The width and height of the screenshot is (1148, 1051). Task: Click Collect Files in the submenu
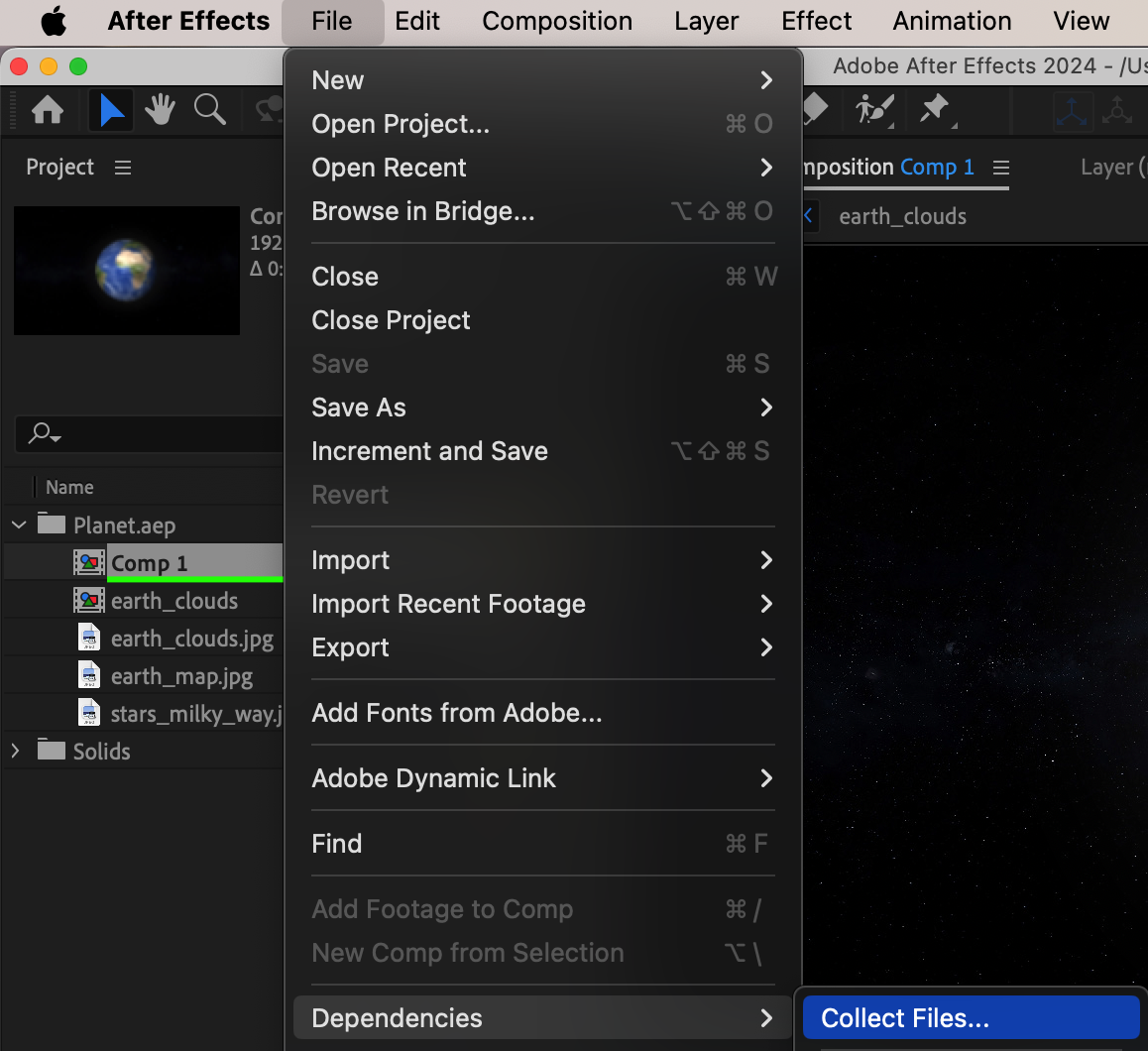(x=971, y=1018)
